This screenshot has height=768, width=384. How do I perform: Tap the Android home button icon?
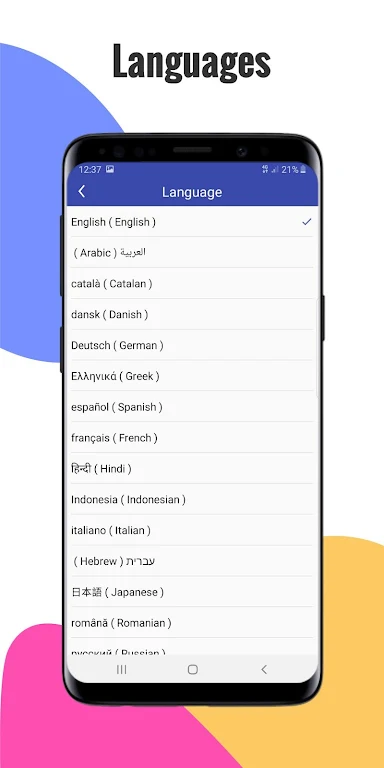coord(192,670)
